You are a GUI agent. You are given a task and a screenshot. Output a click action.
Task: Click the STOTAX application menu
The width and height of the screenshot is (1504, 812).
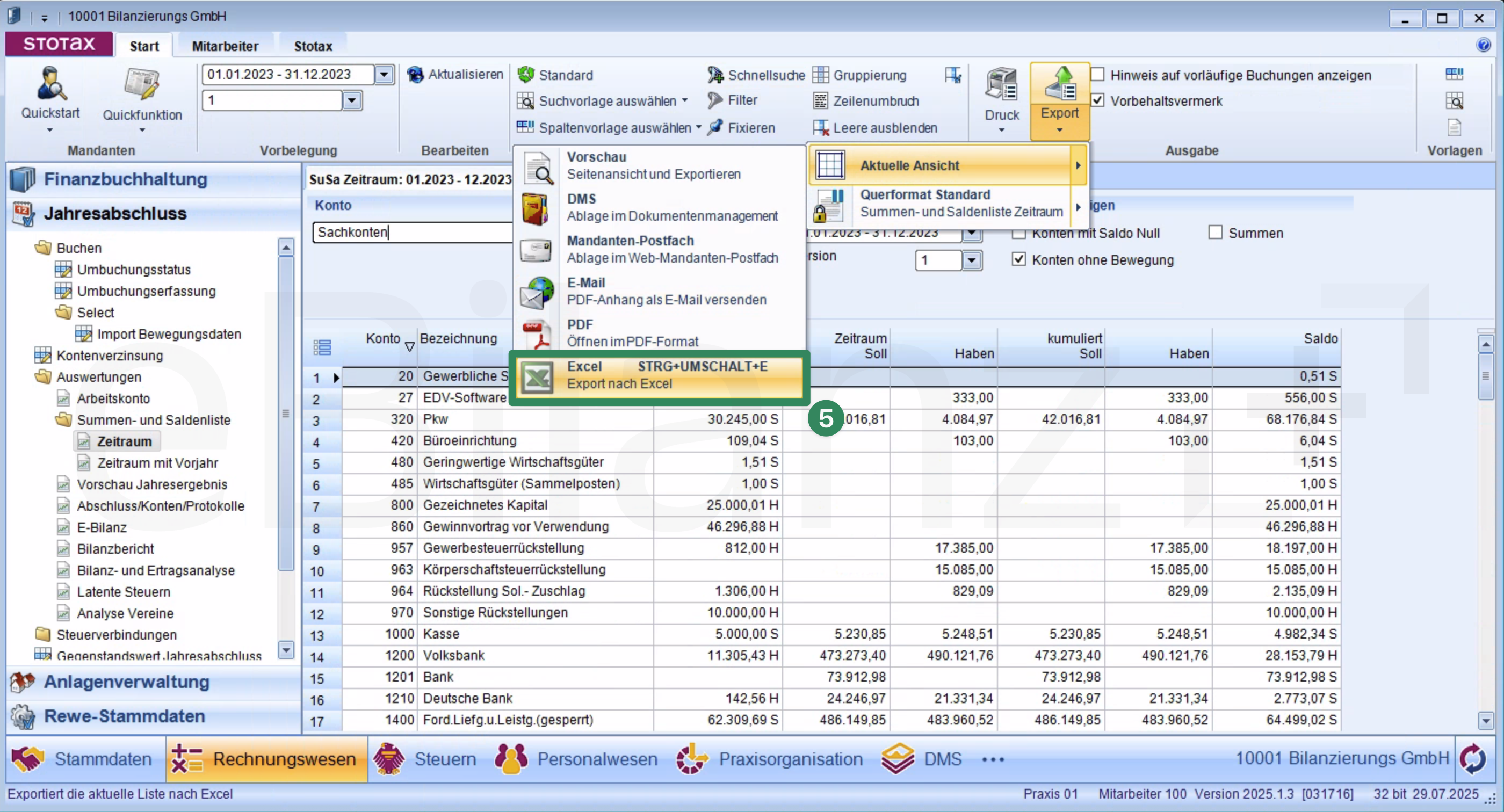click(x=59, y=44)
